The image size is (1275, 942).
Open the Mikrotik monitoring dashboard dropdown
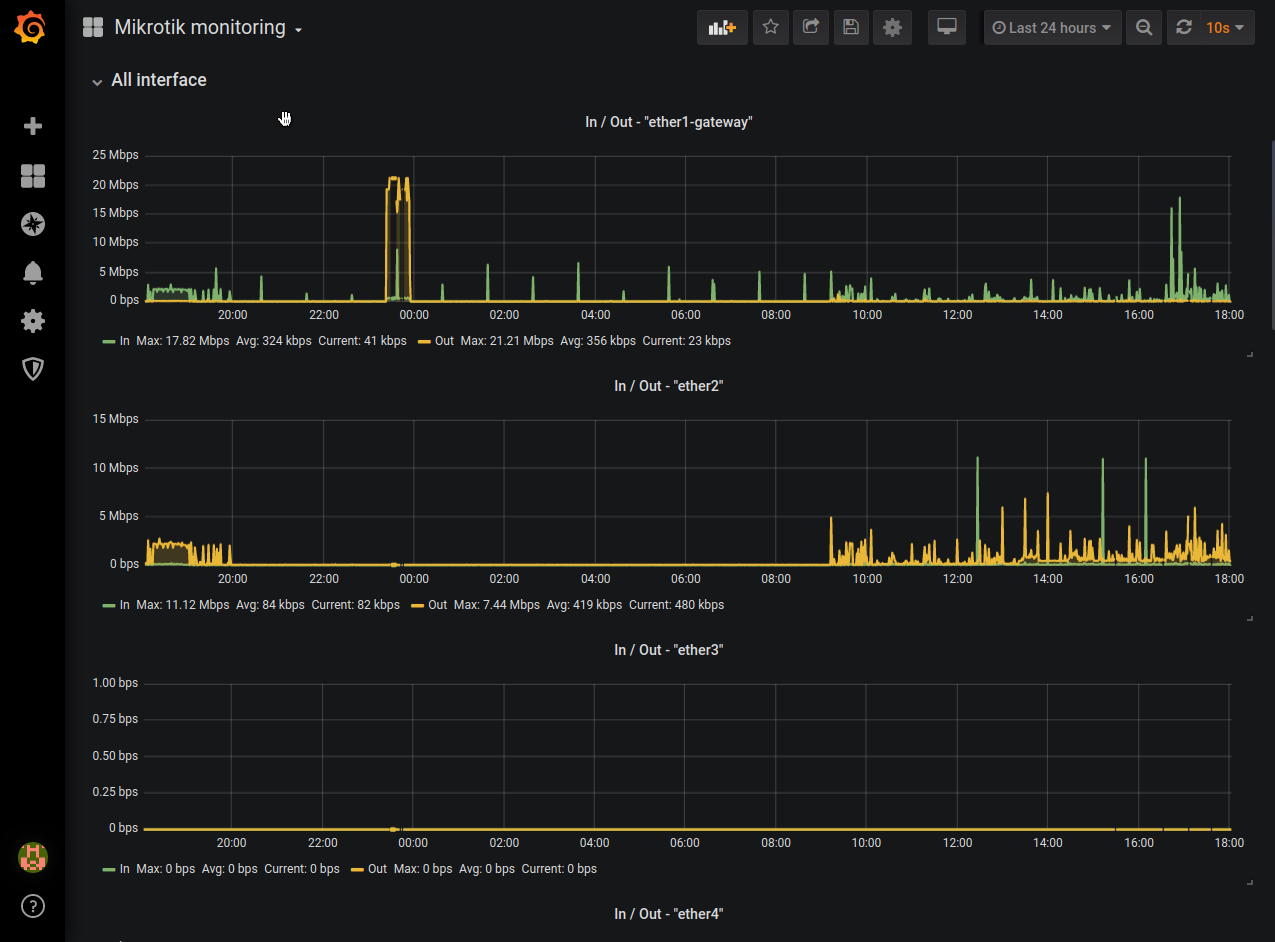click(x=208, y=28)
